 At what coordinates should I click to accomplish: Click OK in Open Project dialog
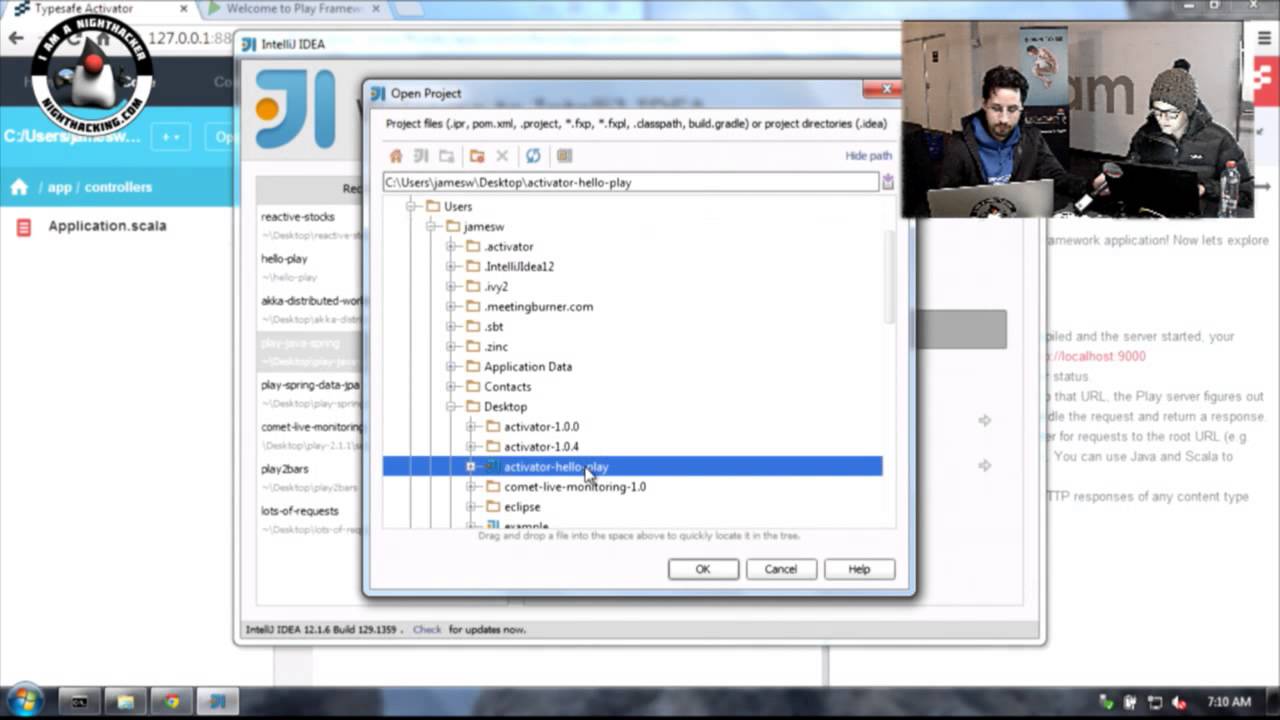[x=703, y=569]
